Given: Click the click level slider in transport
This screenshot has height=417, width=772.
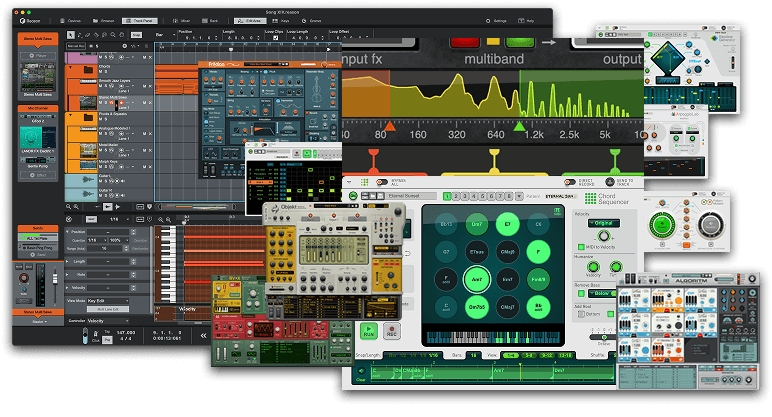Looking at the screenshot, I should coord(85,335).
